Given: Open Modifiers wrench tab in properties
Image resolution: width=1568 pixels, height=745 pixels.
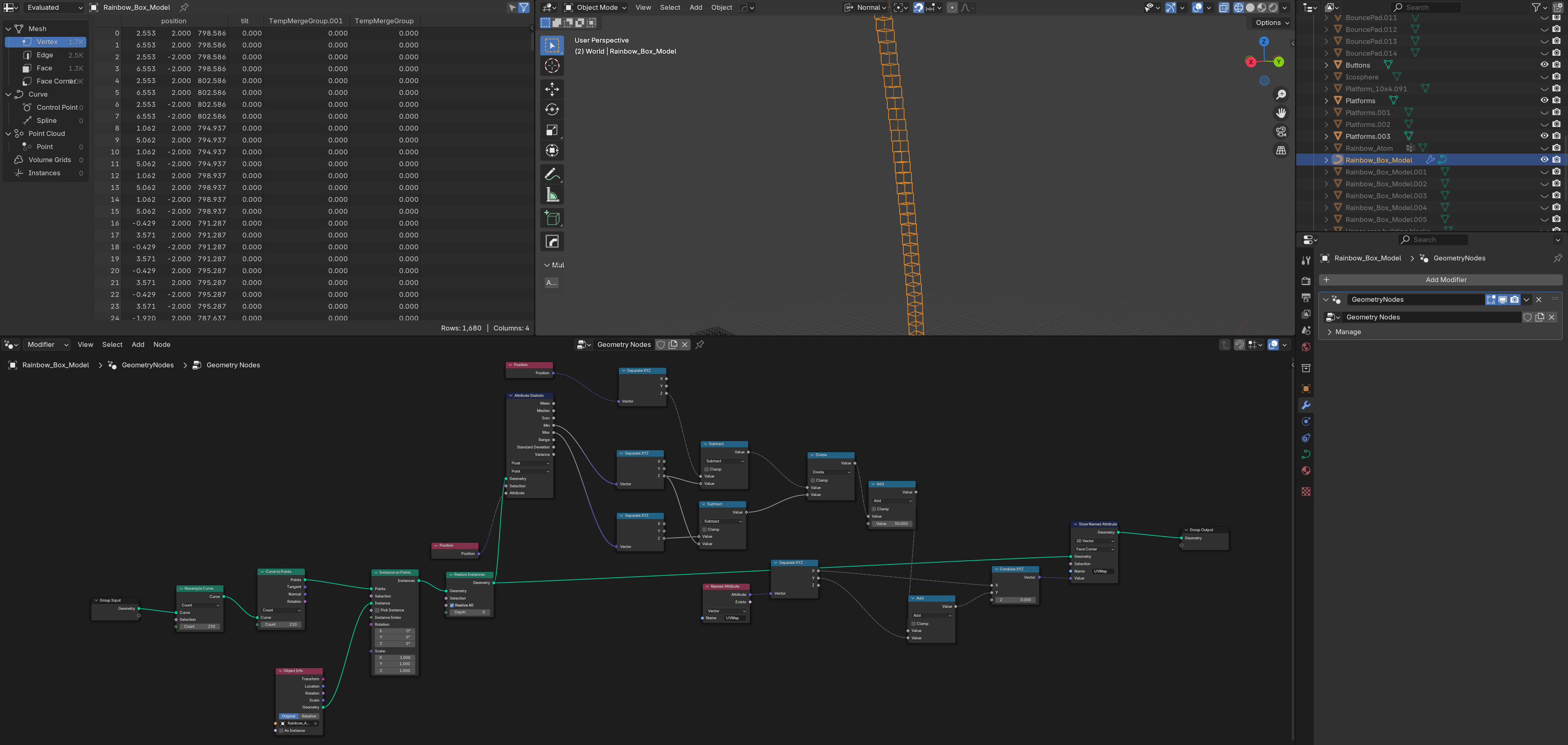Looking at the screenshot, I should pyautogui.click(x=1306, y=405).
